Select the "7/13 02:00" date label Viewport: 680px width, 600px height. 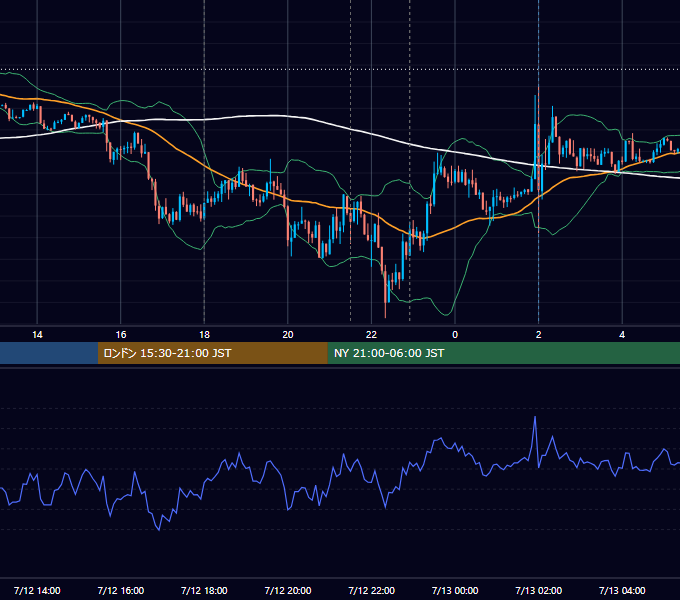pyautogui.click(x=539, y=590)
